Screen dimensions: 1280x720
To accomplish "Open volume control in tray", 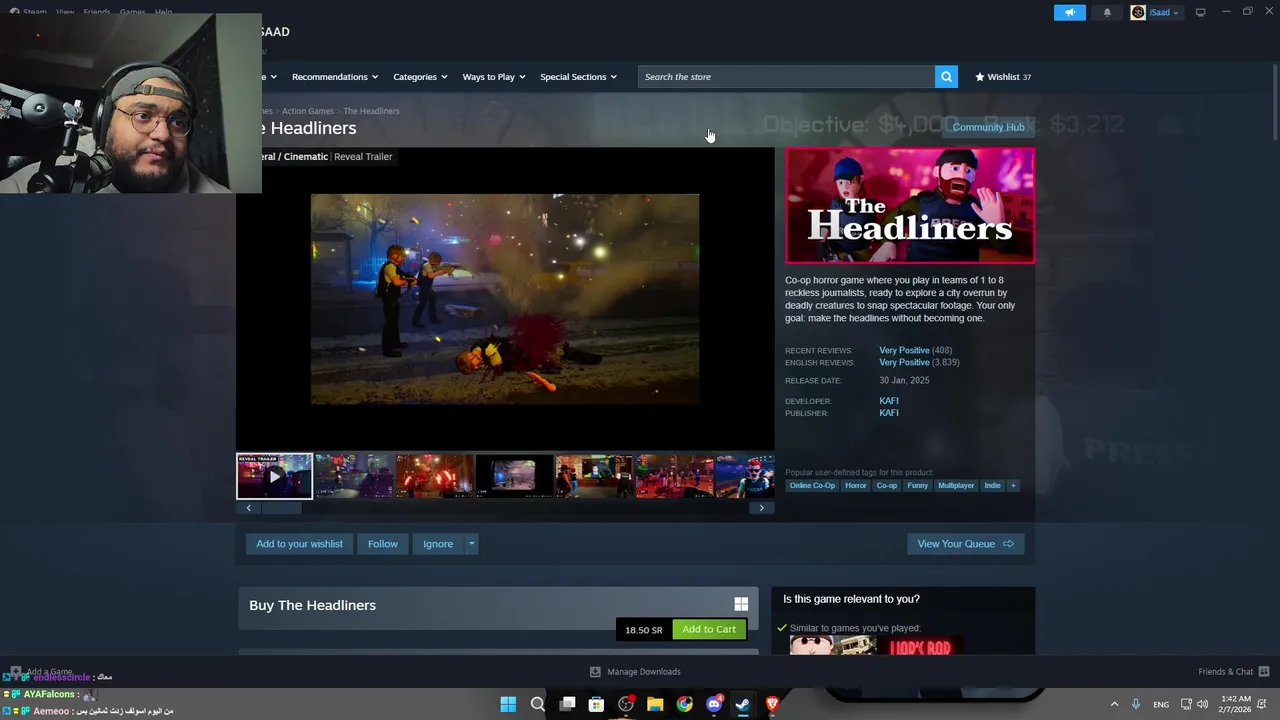I will point(1202,704).
